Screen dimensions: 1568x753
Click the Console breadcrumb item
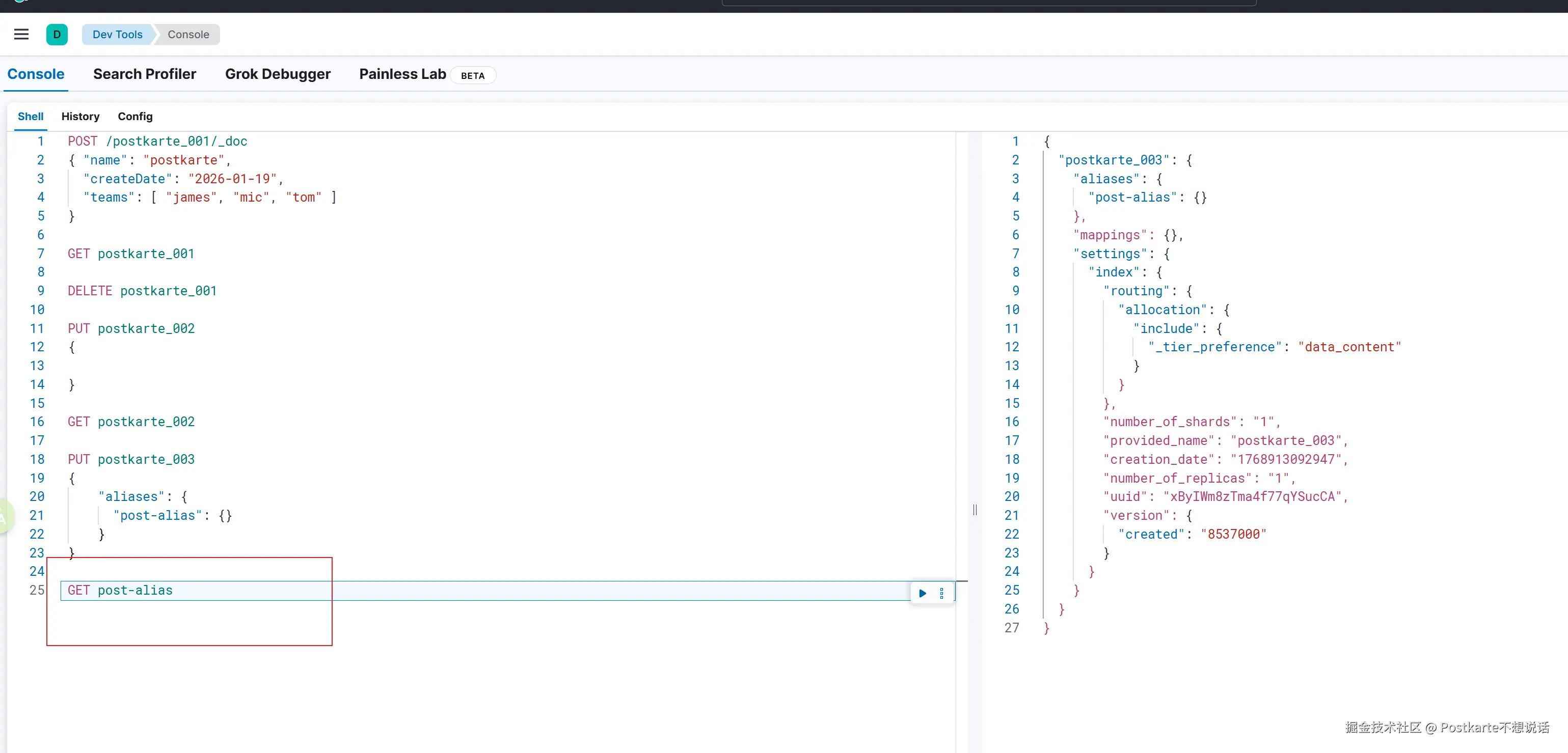click(x=188, y=35)
